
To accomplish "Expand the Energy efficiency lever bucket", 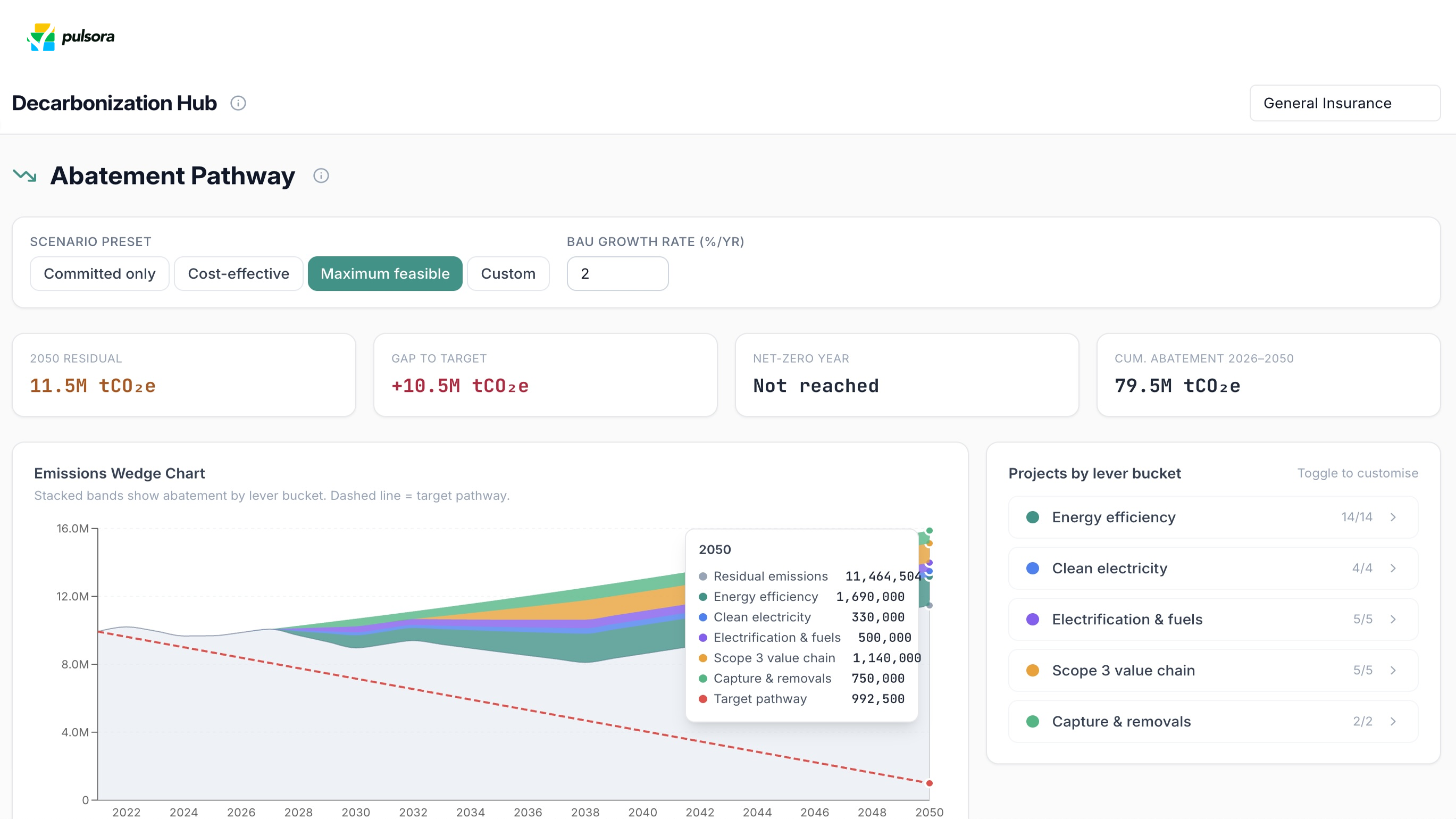I will pyautogui.click(x=1213, y=517).
